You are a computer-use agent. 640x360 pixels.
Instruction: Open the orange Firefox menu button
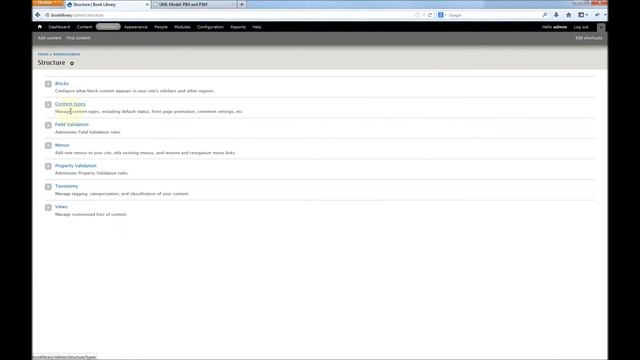point(48,3)
